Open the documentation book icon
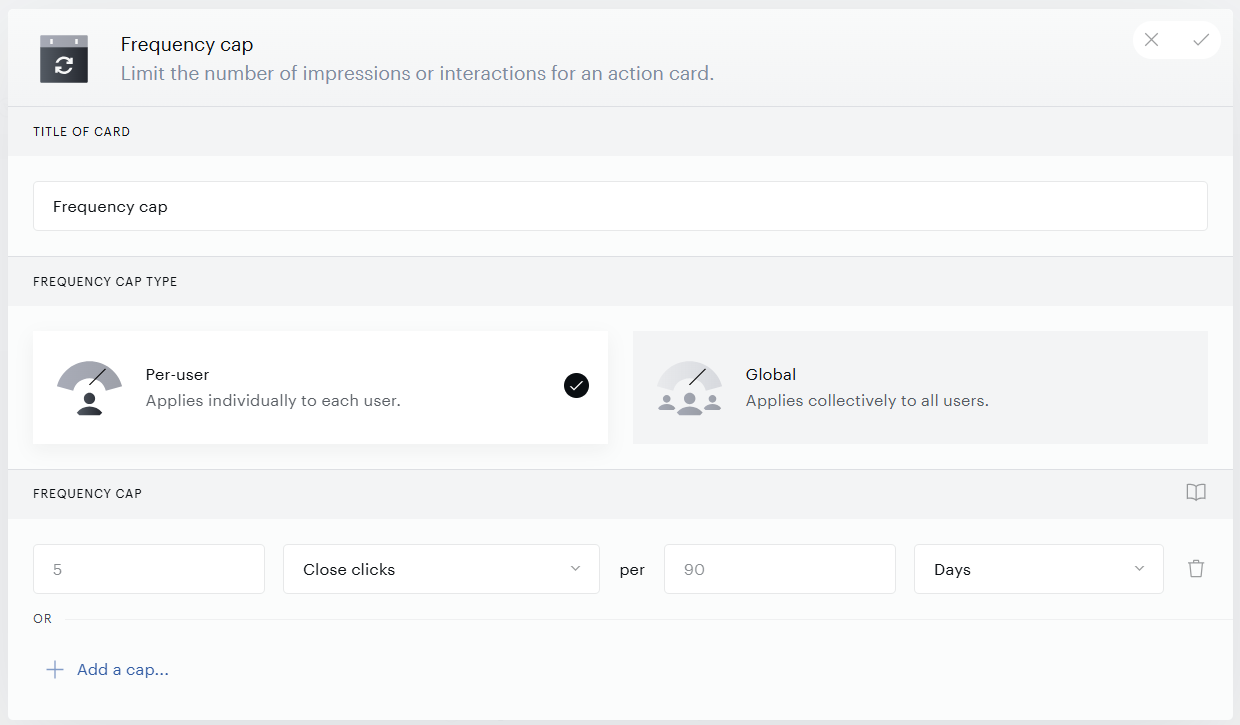The image size is (1240, 725). tap(1196, 493)
